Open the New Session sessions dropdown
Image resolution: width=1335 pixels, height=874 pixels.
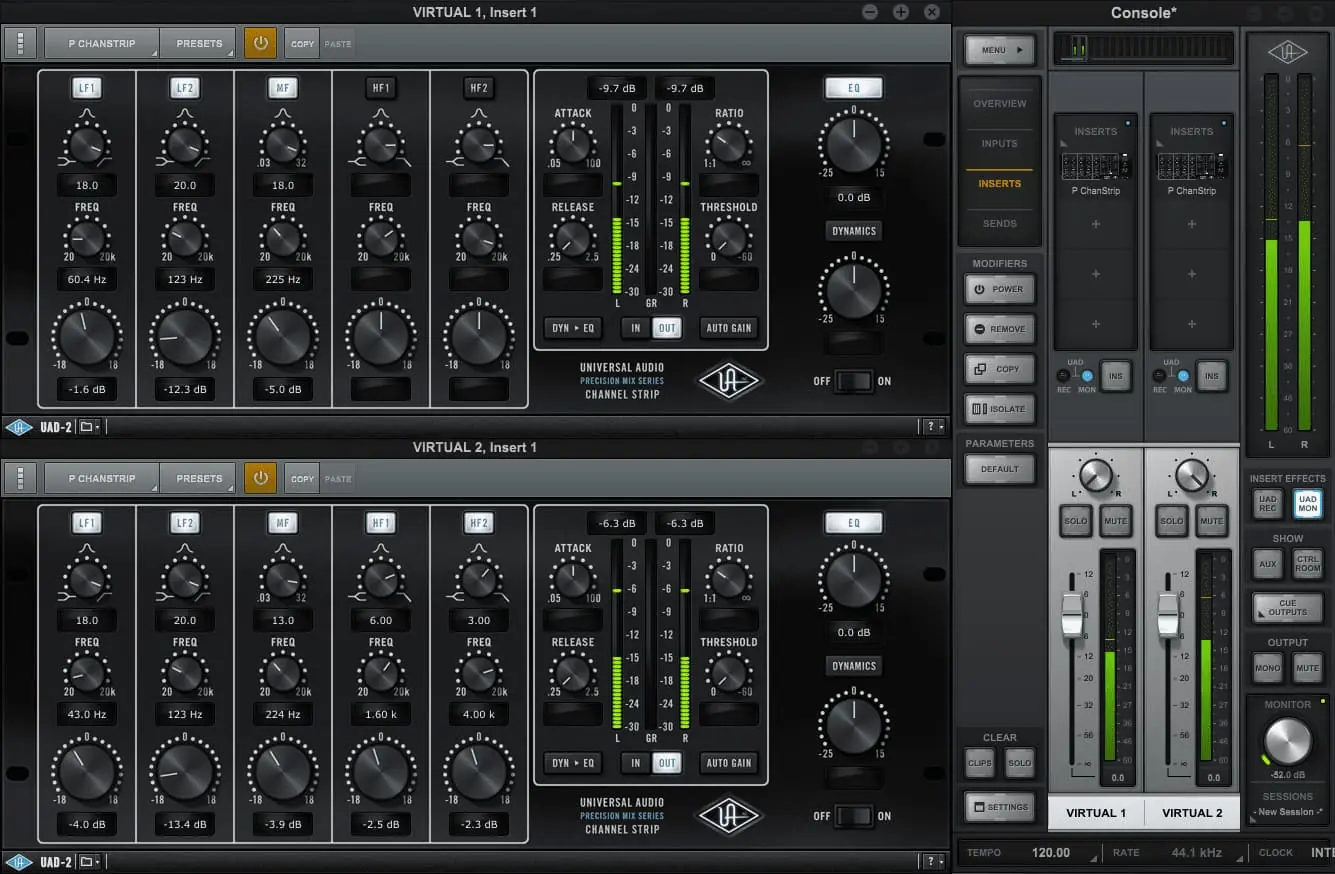click(x=1287, y=812)
